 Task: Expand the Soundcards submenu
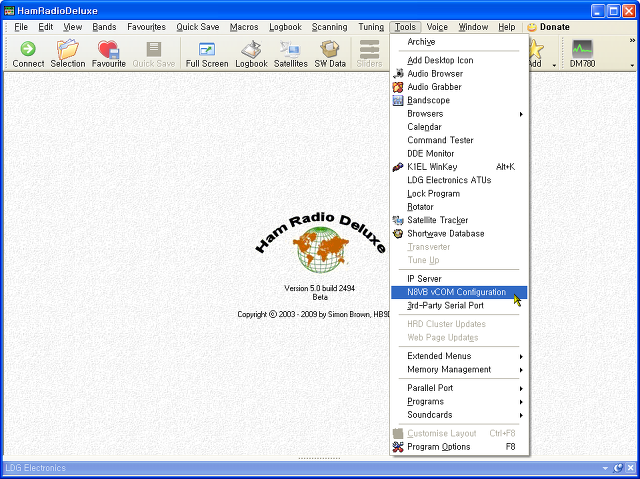tap(459, 415)
